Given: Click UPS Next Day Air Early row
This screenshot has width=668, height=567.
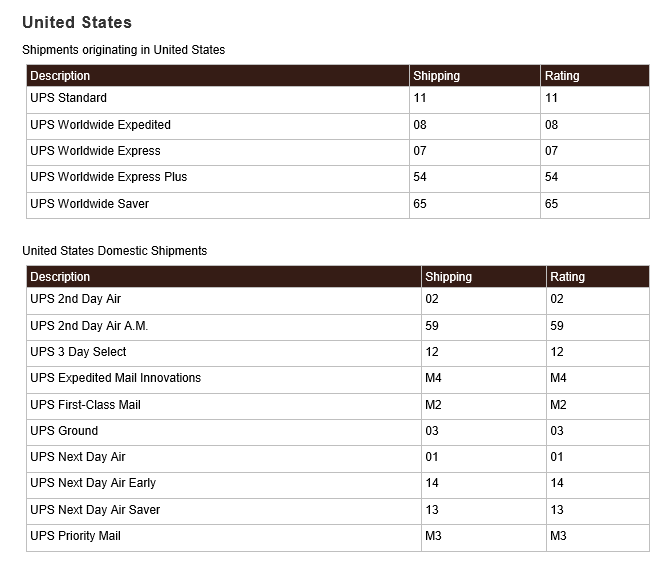Looking at the screenshot, I should click(x=338, y=485).
